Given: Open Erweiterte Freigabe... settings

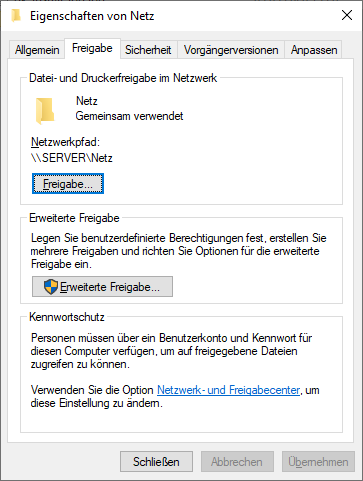Looking at the screenshot, I should [102, 287].
